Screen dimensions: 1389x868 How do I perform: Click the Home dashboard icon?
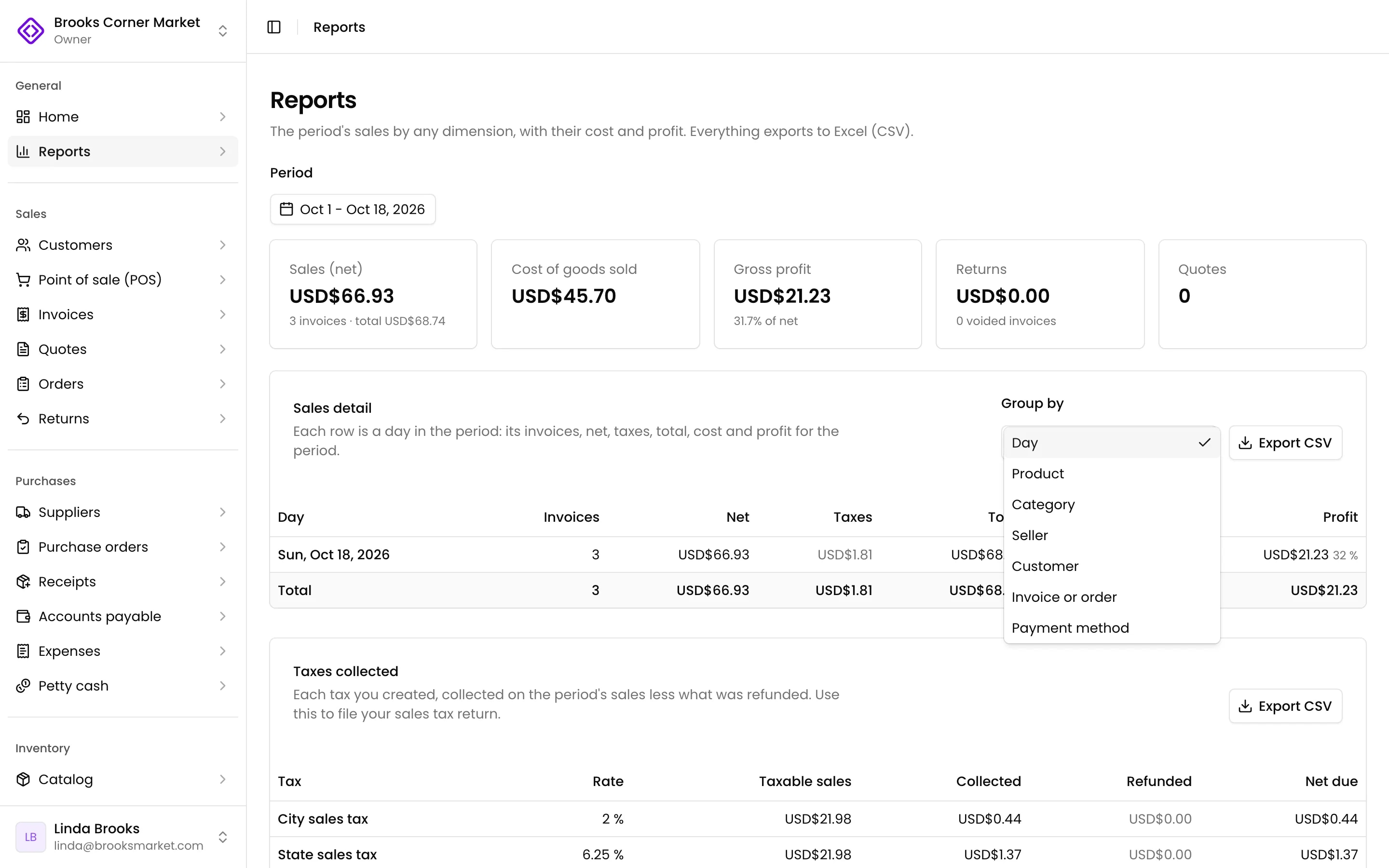pos(23,117)
